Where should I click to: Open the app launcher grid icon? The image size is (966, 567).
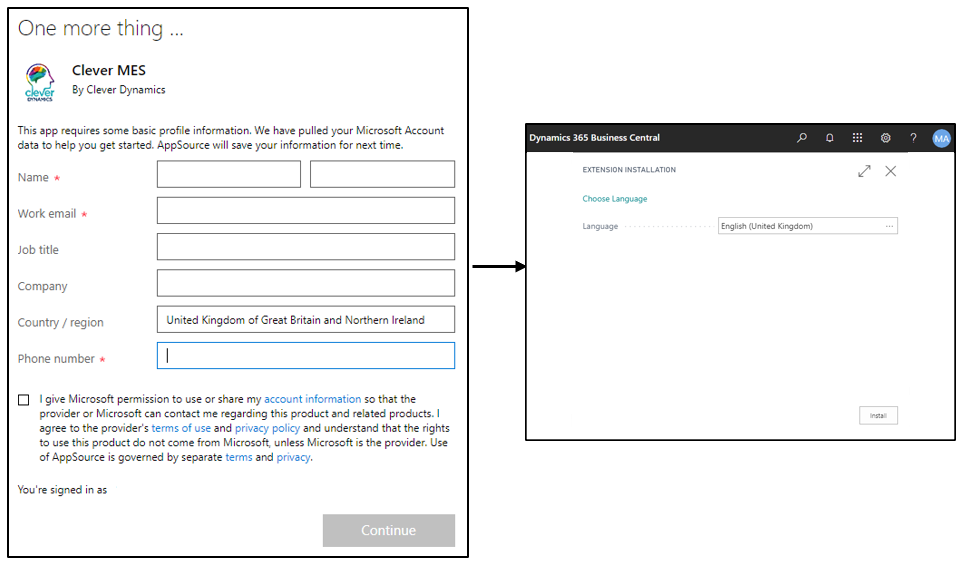(x=857, y=138)
